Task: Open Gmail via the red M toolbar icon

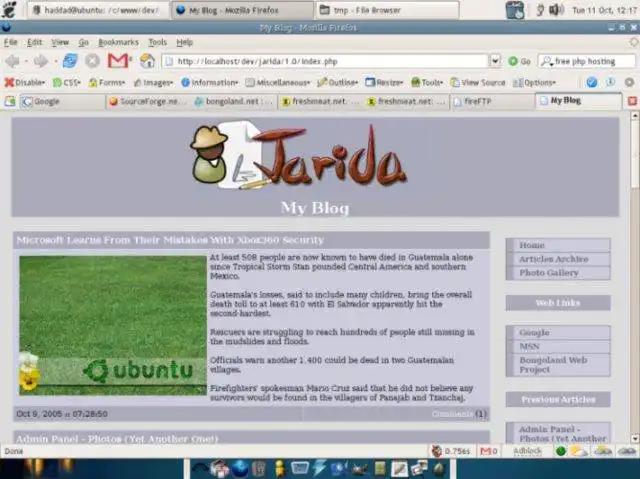Action: 118,61
